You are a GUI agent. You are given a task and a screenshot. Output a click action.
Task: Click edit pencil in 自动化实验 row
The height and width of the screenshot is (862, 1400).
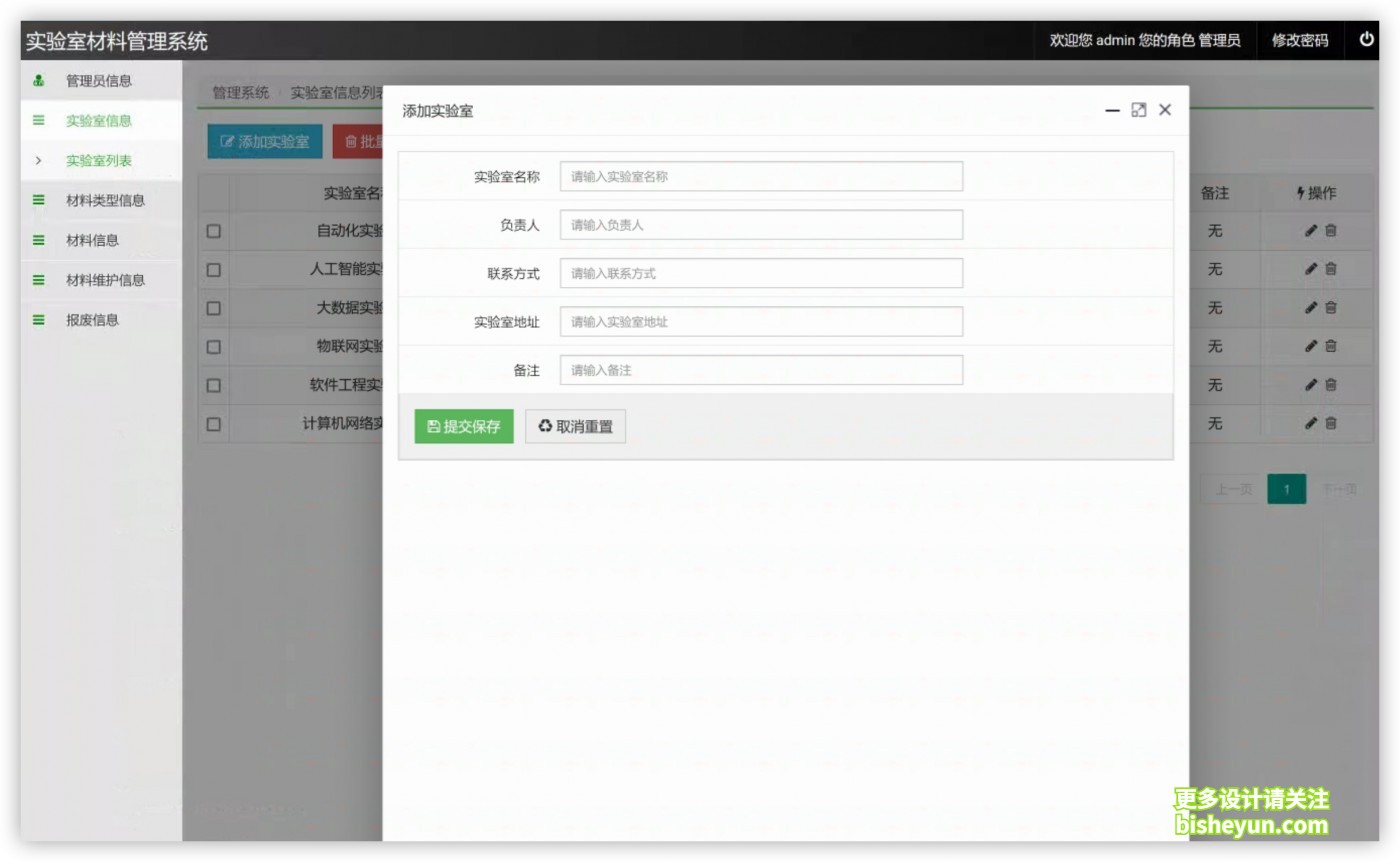coord(1311,231)
